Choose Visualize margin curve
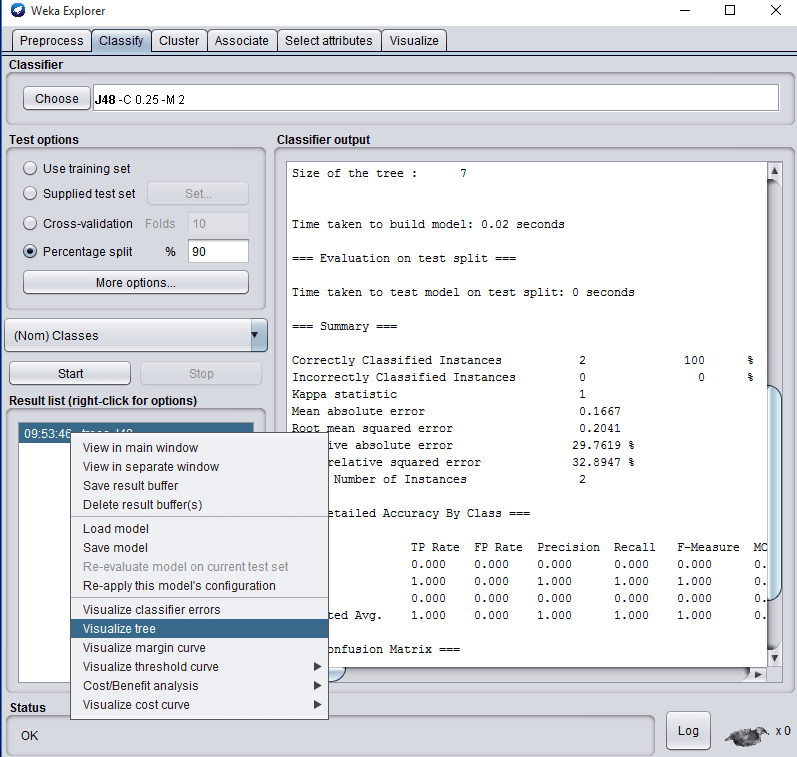The height and width of the screenshot is (757, 797). pyautogui.click(x=199, y=648)
